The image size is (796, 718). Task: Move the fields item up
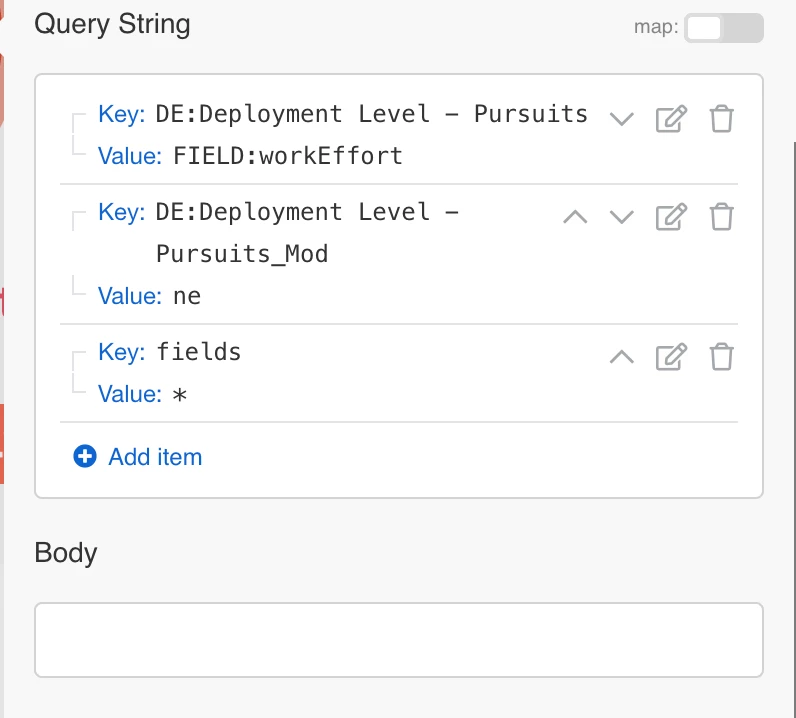[622, 356]
